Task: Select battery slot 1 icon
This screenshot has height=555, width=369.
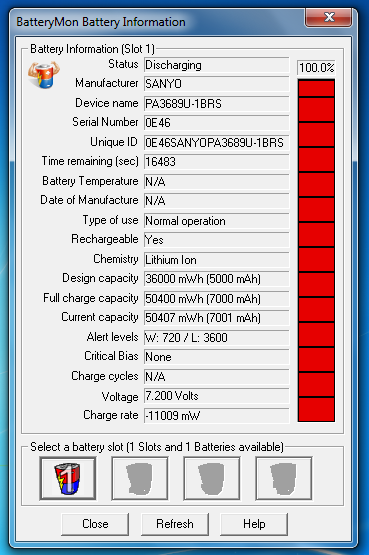Action: [68, 478]
